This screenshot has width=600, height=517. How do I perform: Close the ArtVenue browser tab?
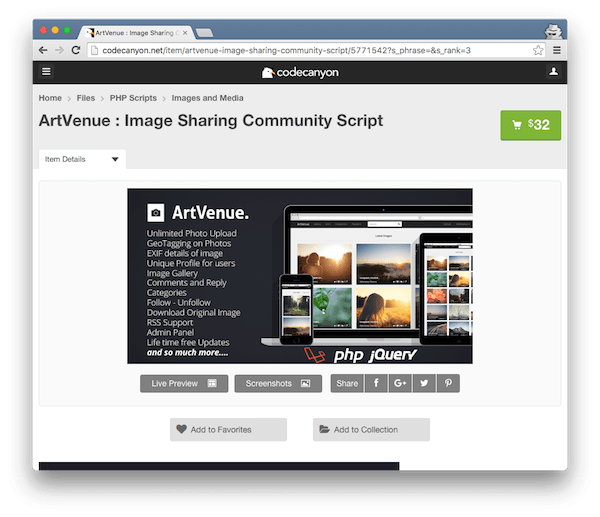pyautogui.click(x=185, y=33)
